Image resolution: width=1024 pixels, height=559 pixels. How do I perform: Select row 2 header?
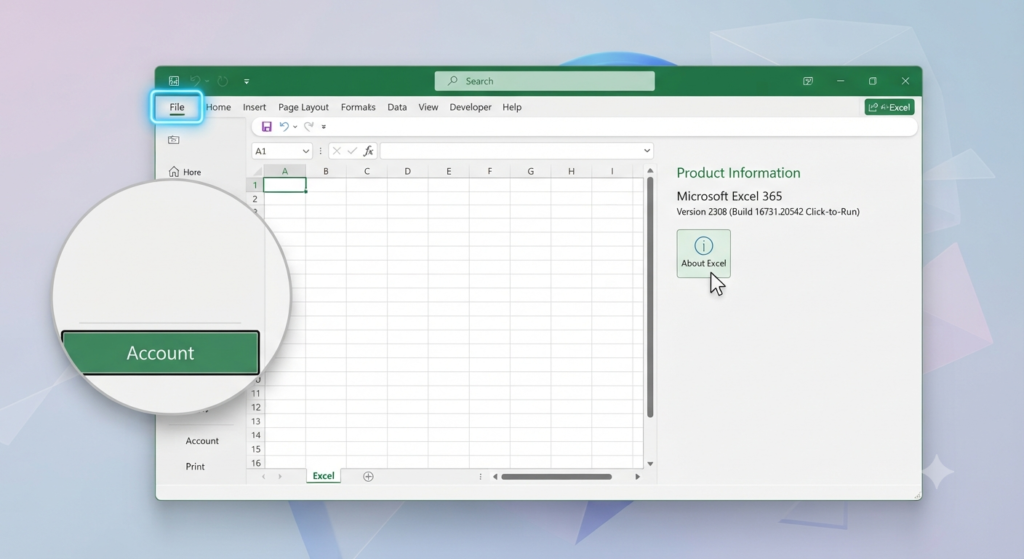point(255,199)
